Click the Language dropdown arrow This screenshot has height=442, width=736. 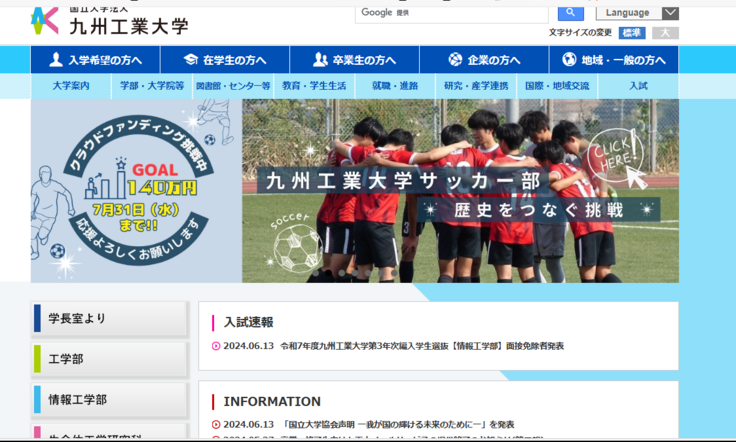point(669,12)
